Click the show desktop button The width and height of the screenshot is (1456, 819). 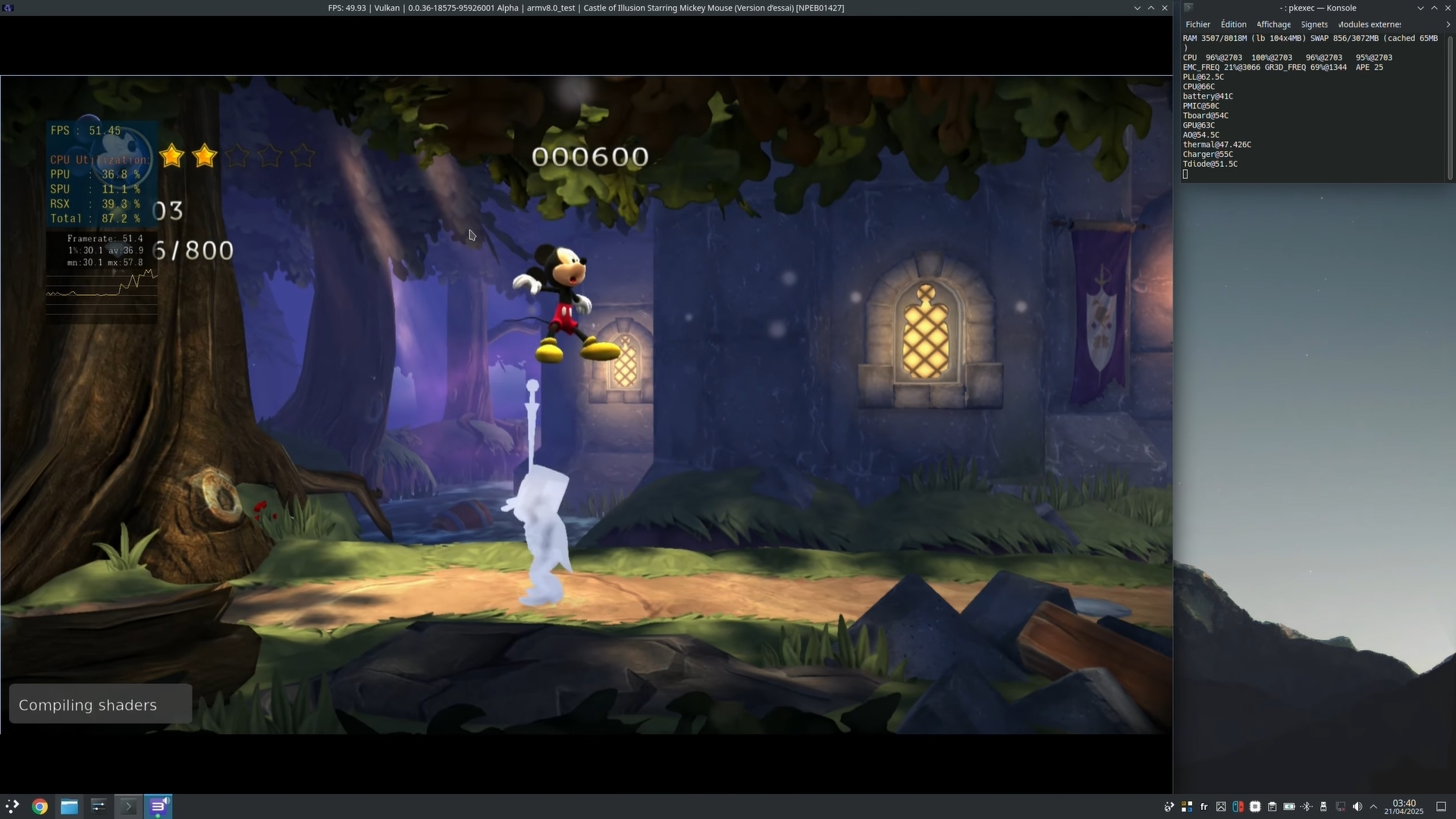(x=1441, y=807)
